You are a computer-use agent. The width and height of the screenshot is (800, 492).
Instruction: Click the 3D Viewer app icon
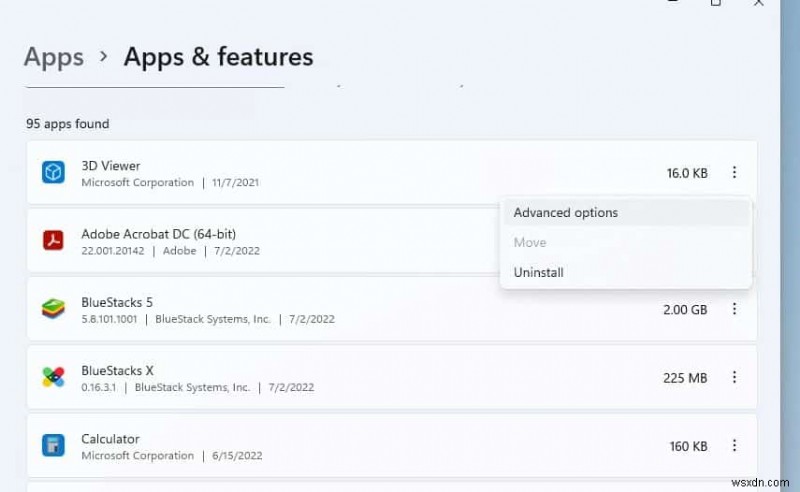tap(53, 173)
